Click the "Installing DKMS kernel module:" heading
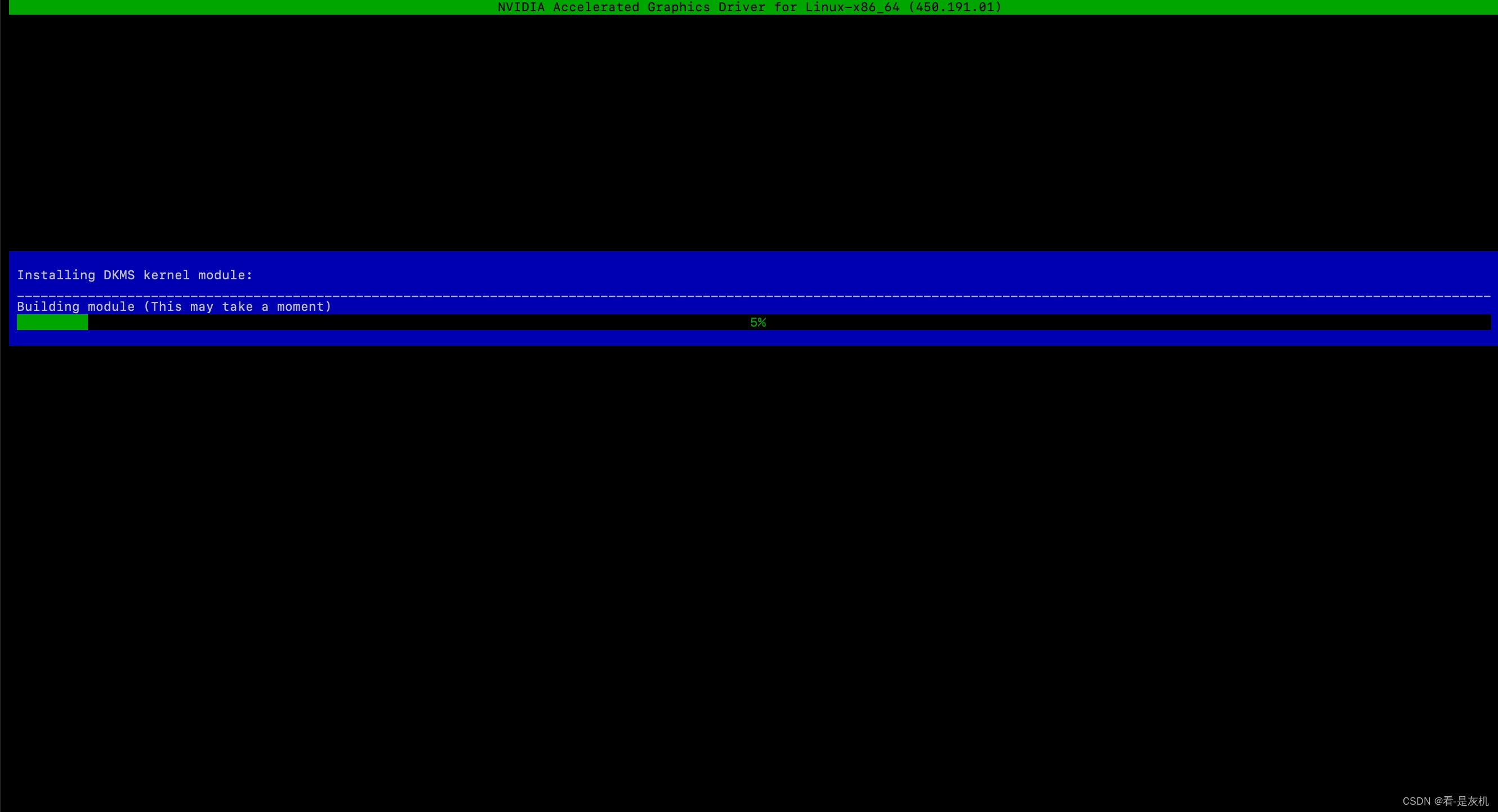Screen dimensions: 1498x812 pos(135,275)
